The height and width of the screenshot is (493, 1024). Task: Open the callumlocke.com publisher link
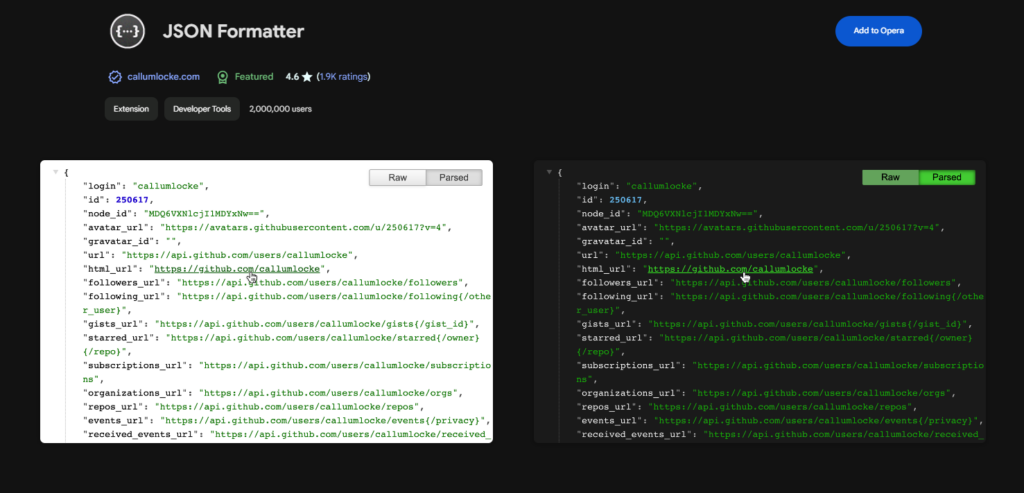coord(163,77)
